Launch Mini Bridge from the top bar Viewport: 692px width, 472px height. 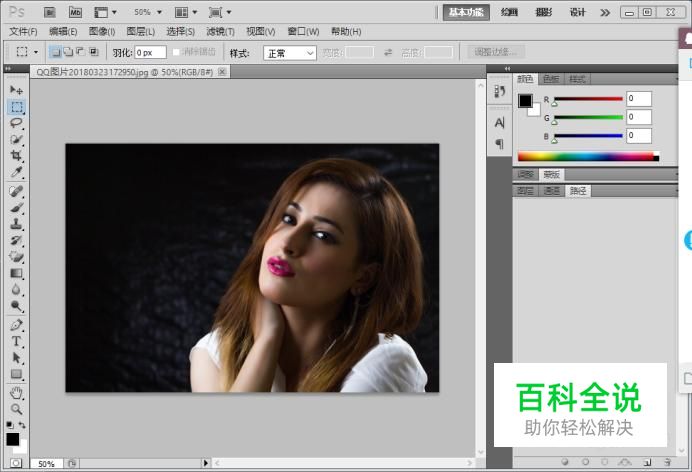click(x=75, y=12)
